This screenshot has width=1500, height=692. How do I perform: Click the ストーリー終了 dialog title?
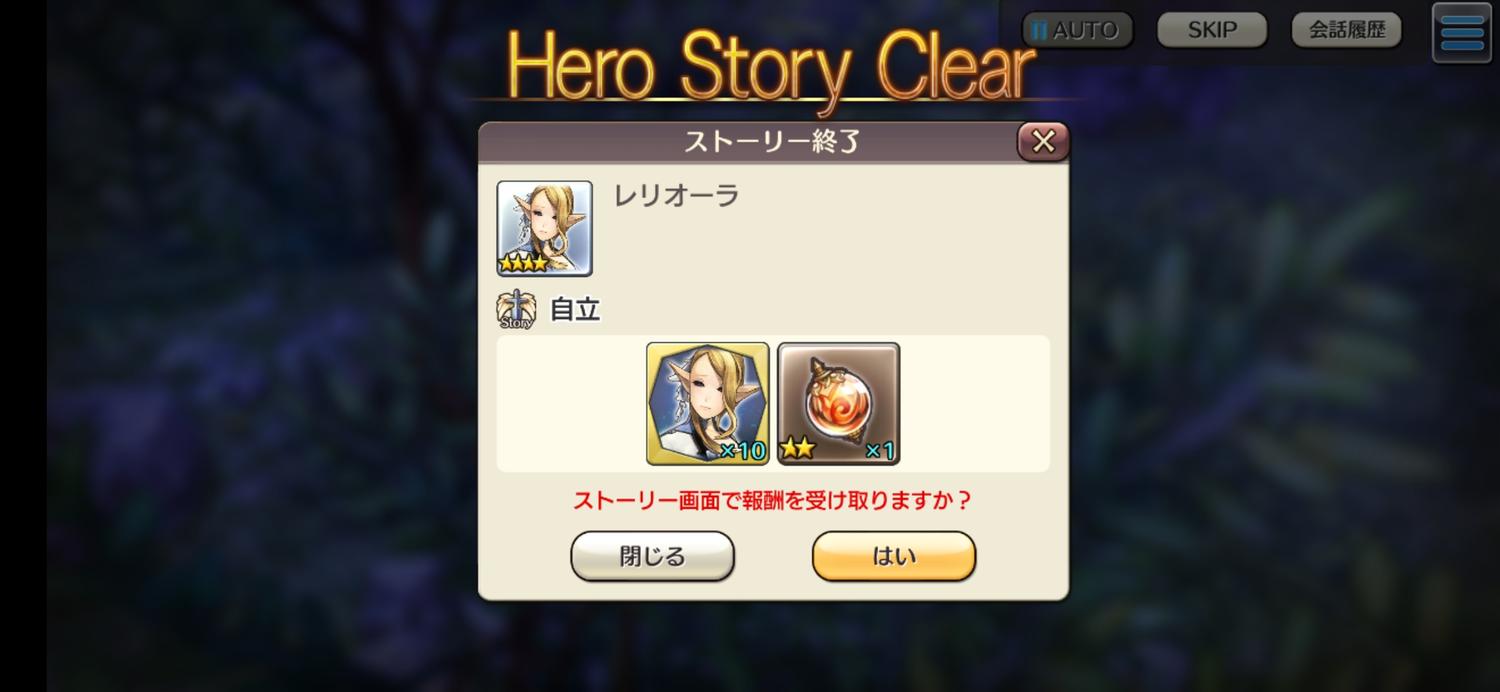pos(772,142)
